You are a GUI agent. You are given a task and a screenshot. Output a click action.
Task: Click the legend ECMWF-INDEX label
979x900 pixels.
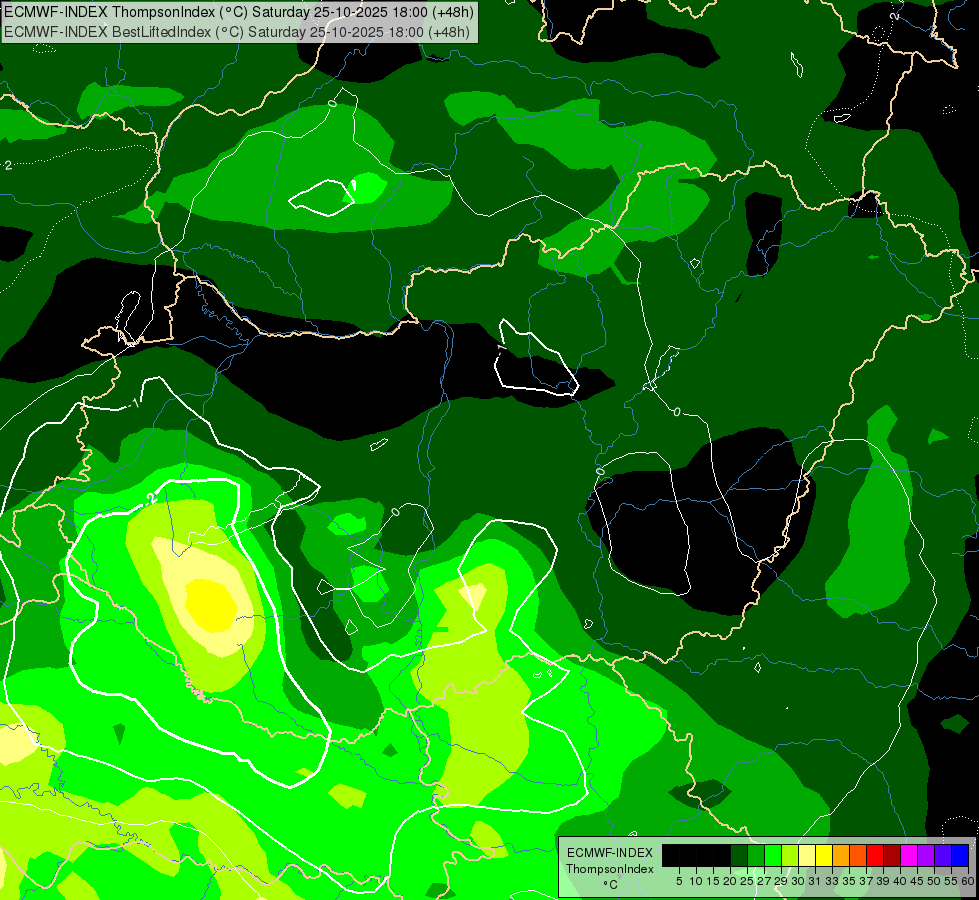click(x=610, y=853)
